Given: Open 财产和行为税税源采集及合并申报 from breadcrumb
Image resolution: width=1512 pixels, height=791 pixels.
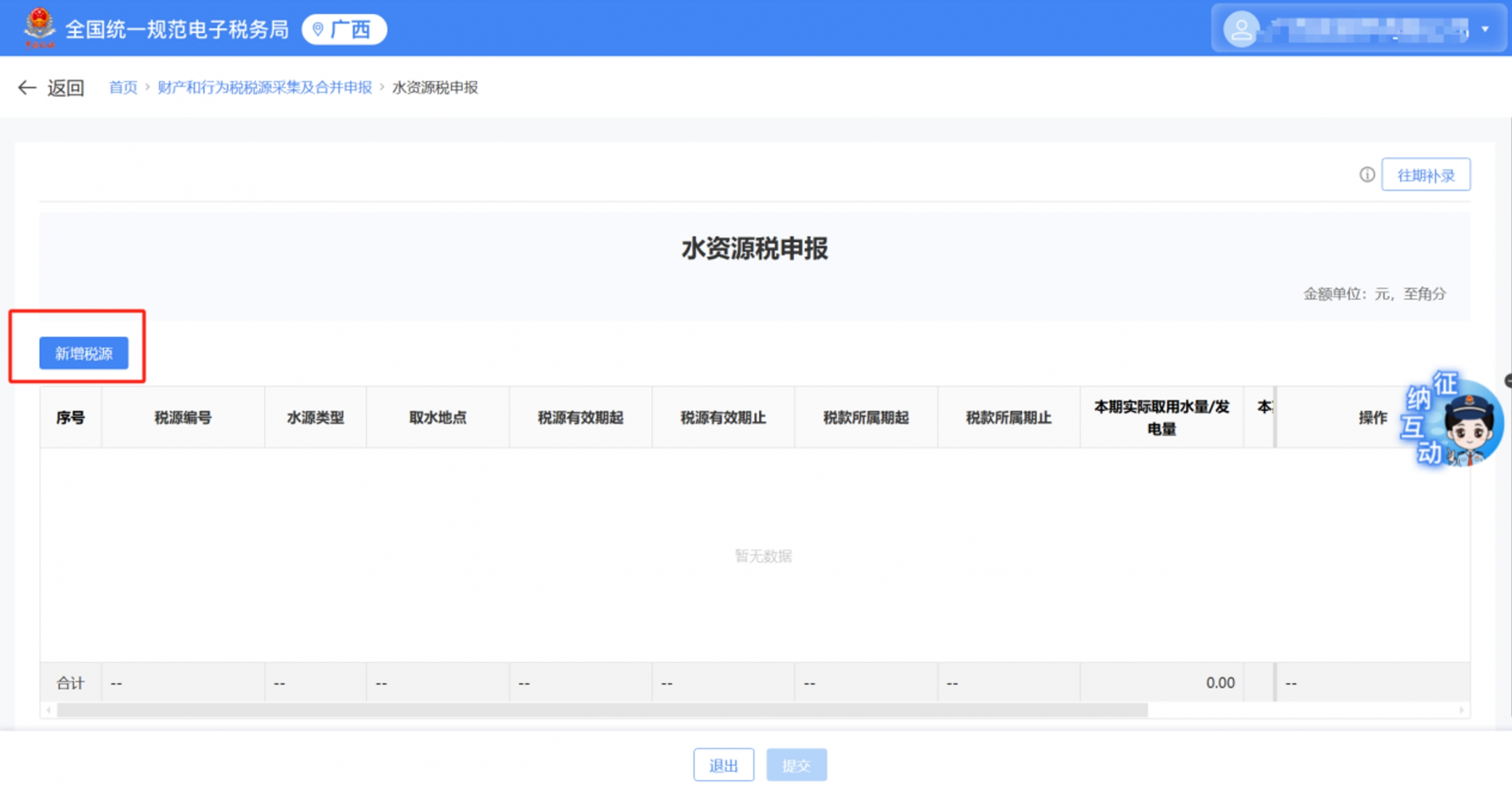Looking at the screenshot, I should [x=265, y=87].
